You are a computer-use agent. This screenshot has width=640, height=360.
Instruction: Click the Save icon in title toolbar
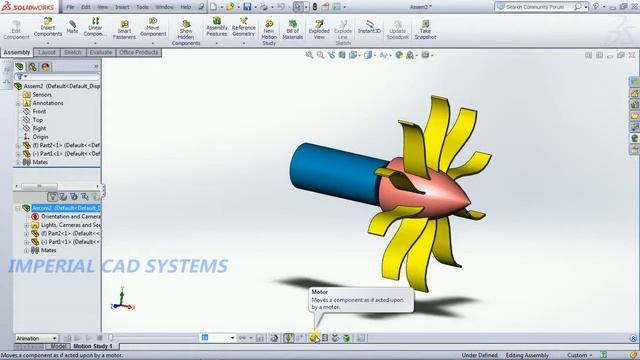tap(247, 7)
